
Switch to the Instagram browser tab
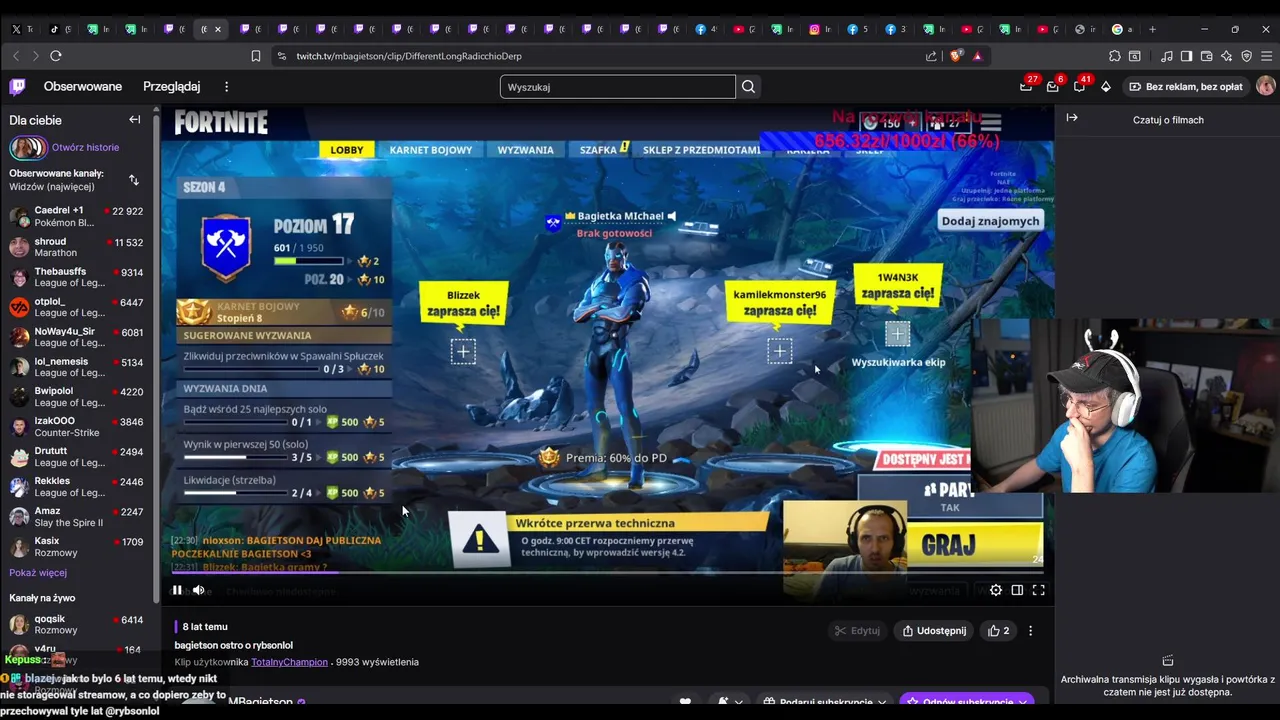click(821, 29)
